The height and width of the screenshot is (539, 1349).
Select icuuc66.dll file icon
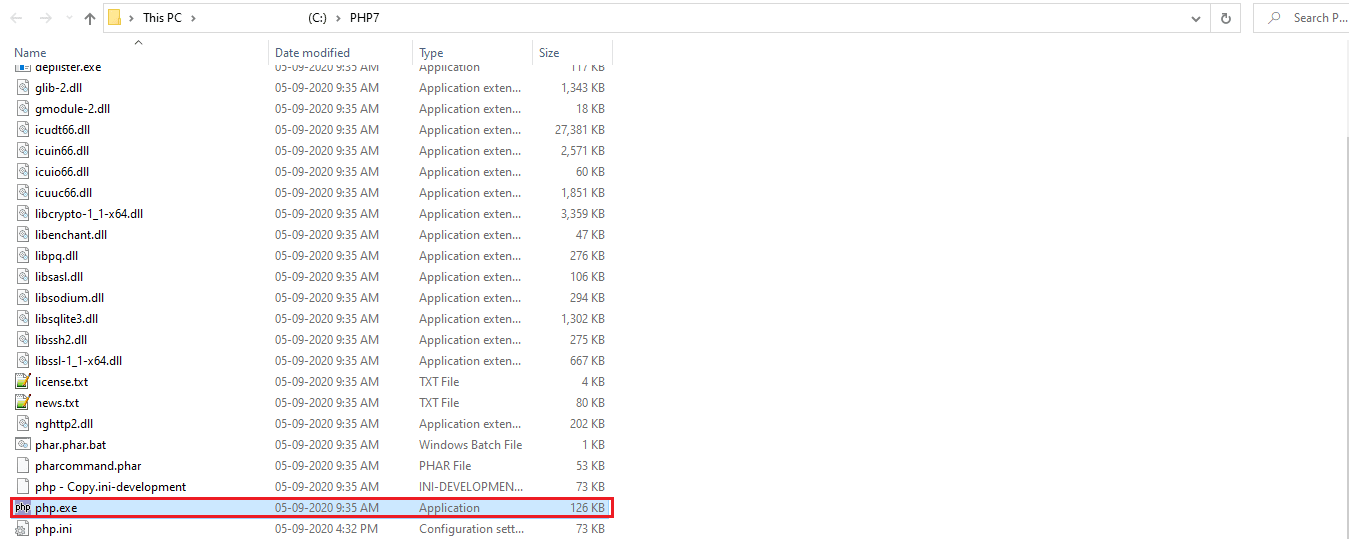(23, 193)
